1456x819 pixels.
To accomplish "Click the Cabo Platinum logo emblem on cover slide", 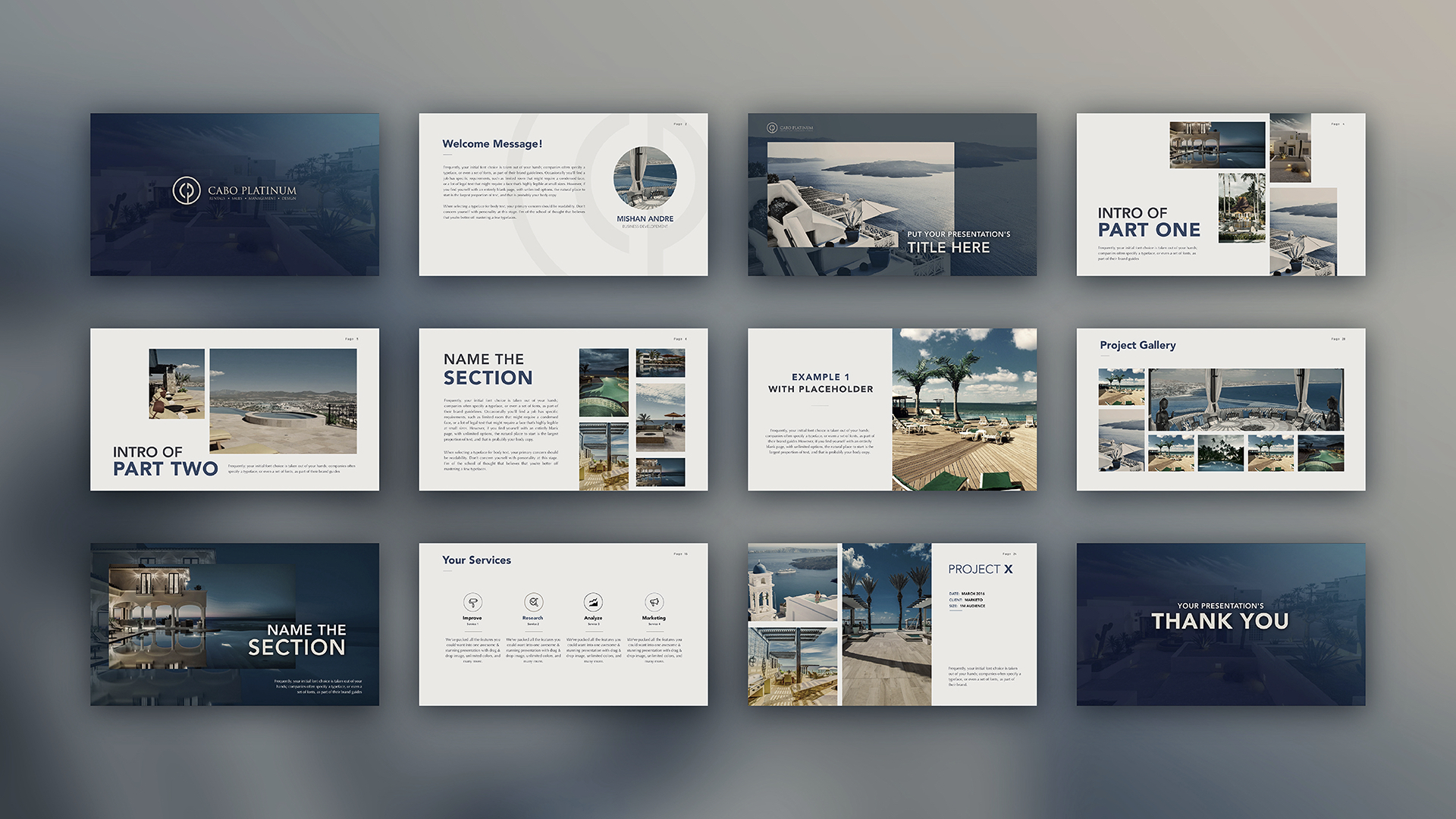I will [x=186, y=191].
